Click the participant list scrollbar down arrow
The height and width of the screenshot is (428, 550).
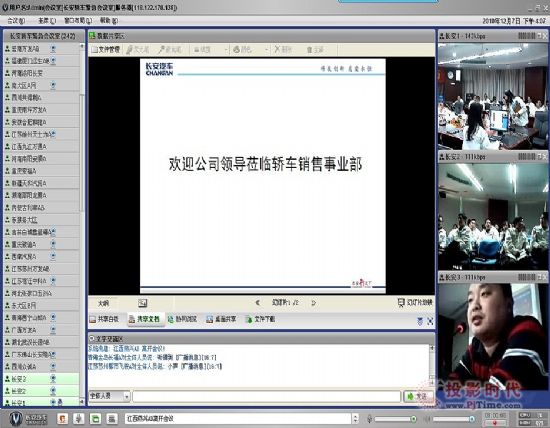tap(82, 401)
